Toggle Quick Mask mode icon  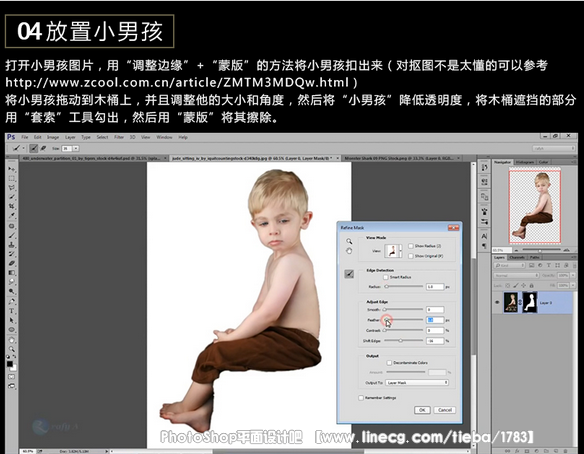(x=12, y=377)
